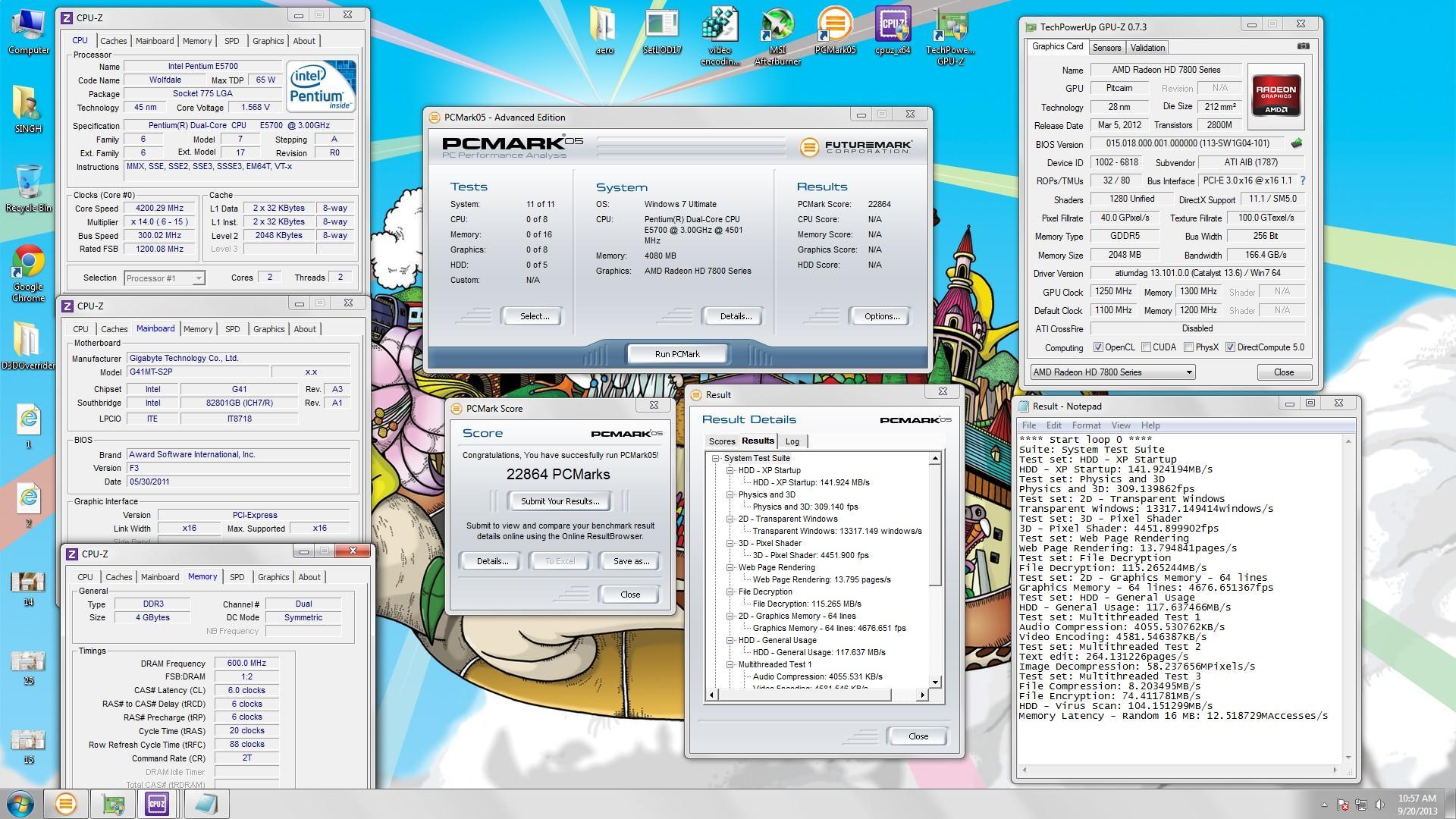1456x819 pixels.
Task: Open the Computer desktop icon
Action: 28,31
